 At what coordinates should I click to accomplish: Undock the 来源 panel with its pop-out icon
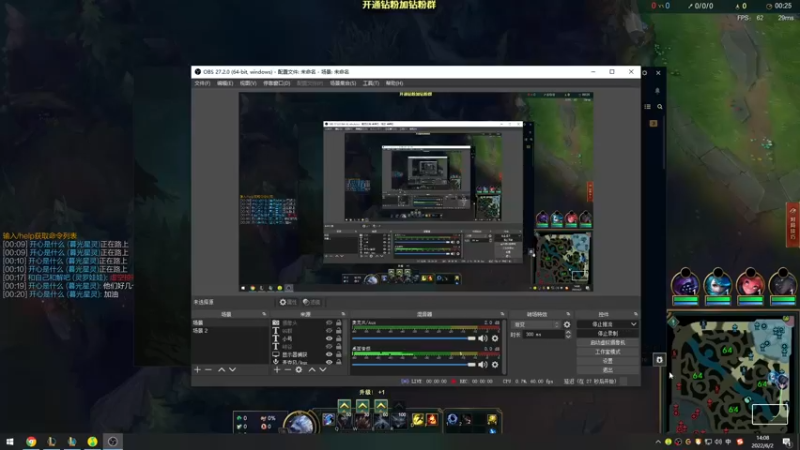click(343, 314)
